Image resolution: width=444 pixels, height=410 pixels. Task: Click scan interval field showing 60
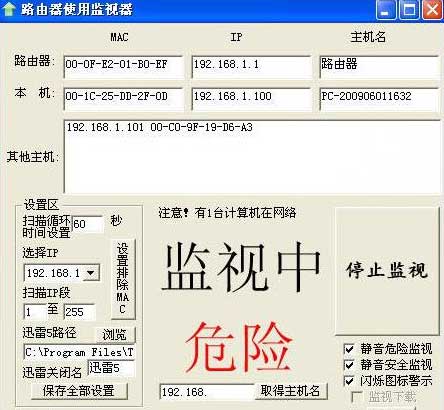87,224
